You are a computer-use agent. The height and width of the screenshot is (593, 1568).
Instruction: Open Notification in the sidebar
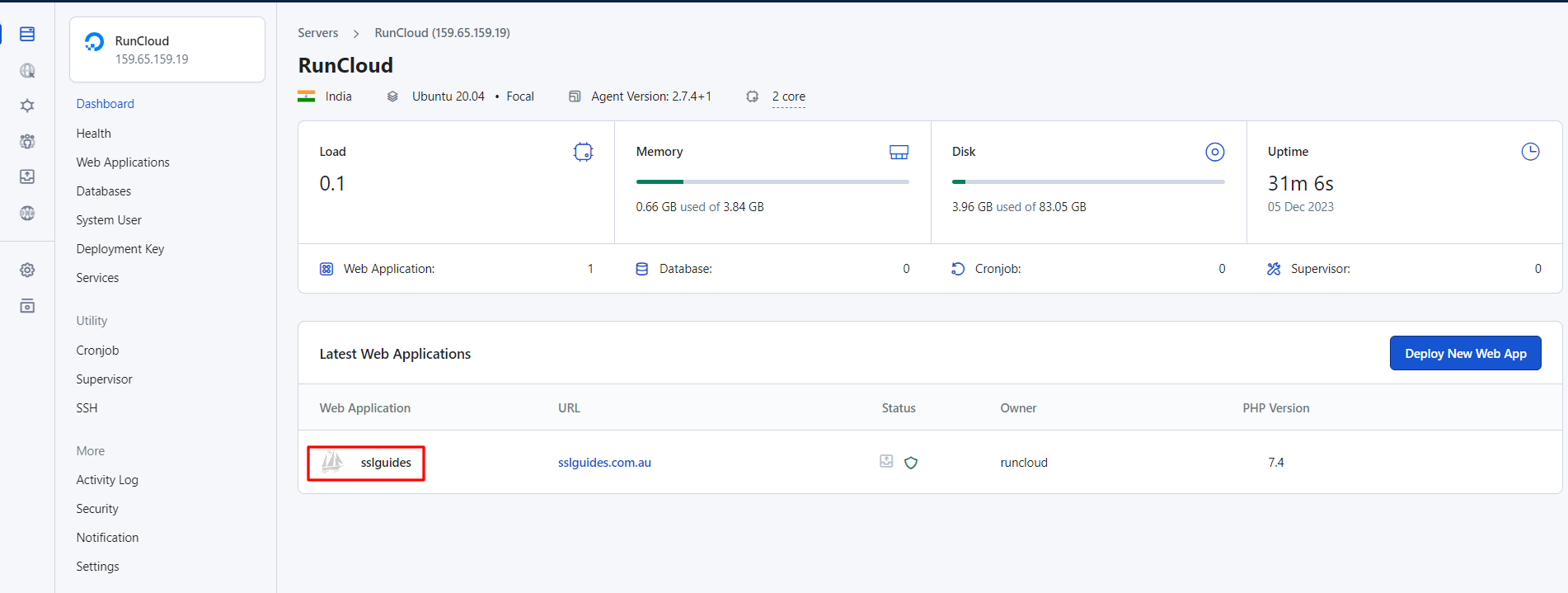107,538
